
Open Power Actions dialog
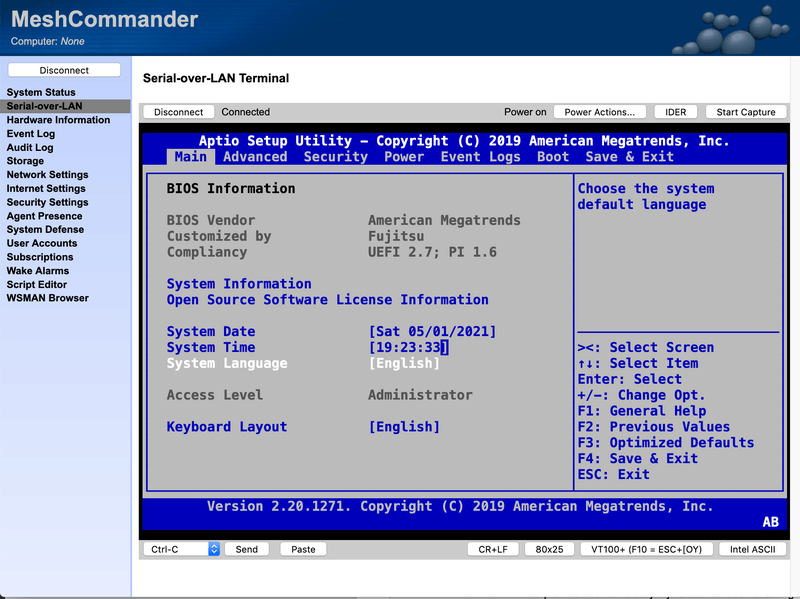(599, 112)
